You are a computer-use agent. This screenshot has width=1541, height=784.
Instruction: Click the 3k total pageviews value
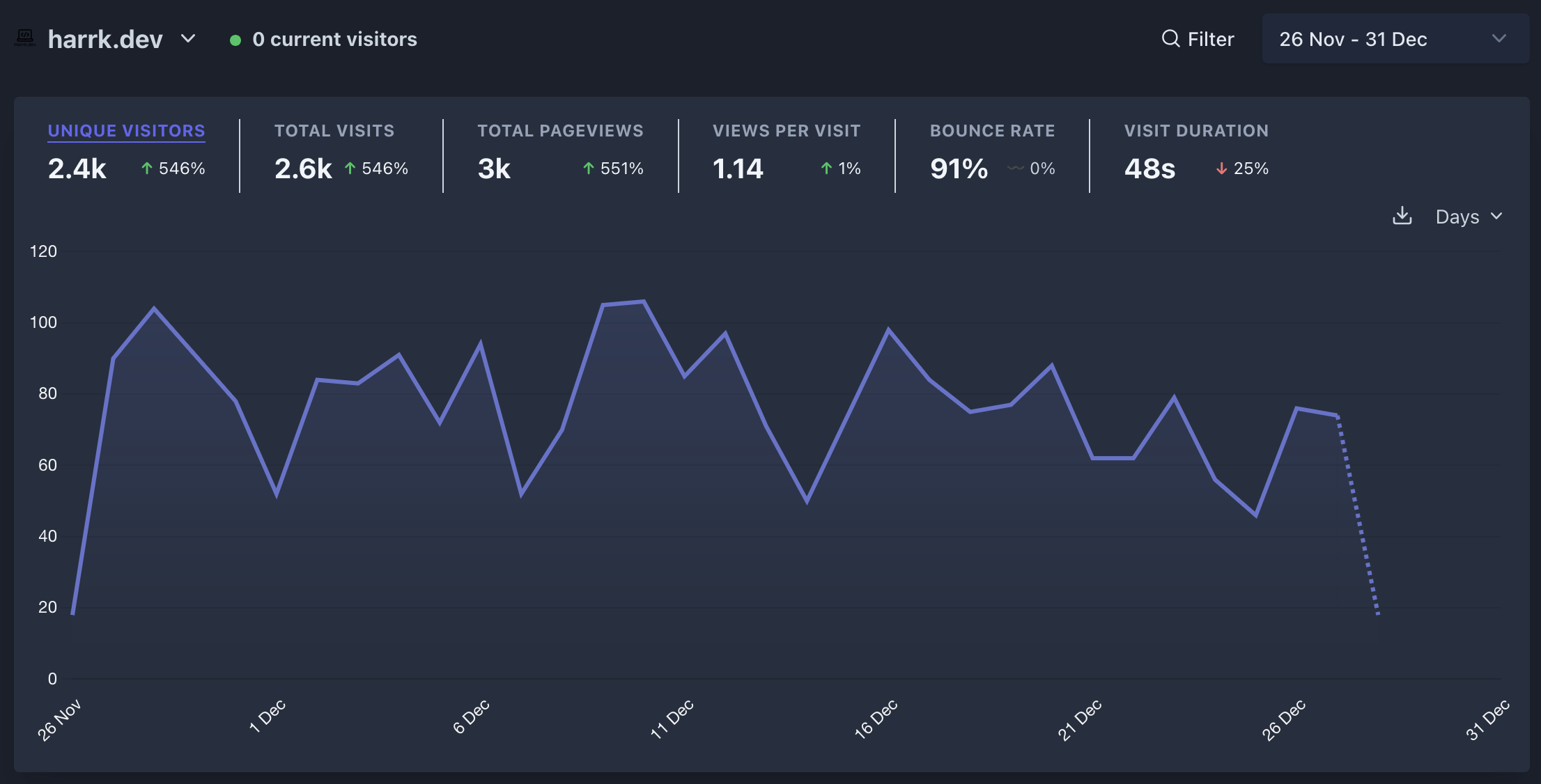pos(494,168)
